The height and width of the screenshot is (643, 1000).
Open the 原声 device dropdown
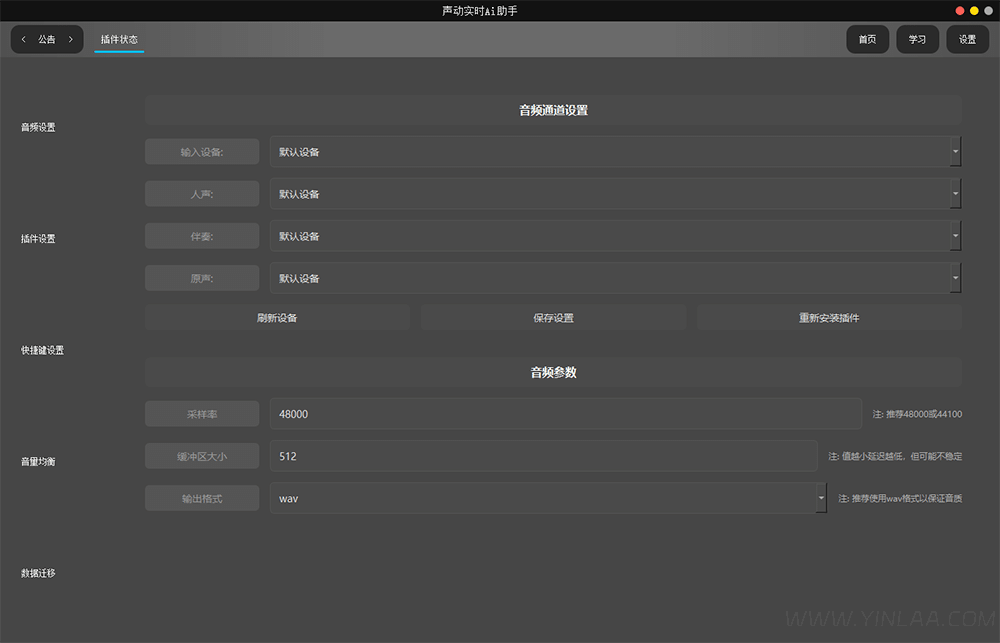pos(955,278)
